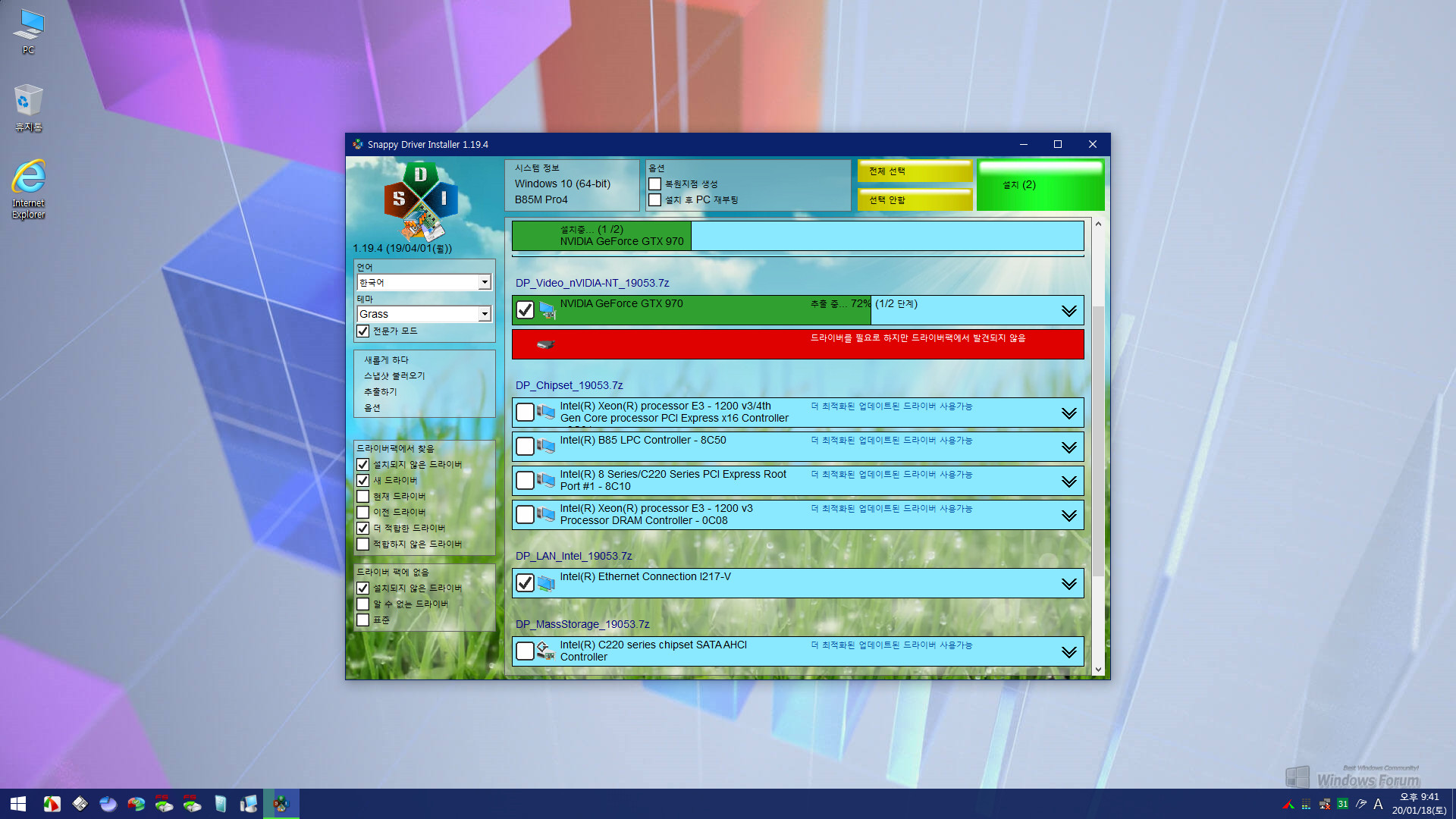
Task: Click the 새롭게 하다 (refresh) menu item
Action: click(x=386, y=360)
